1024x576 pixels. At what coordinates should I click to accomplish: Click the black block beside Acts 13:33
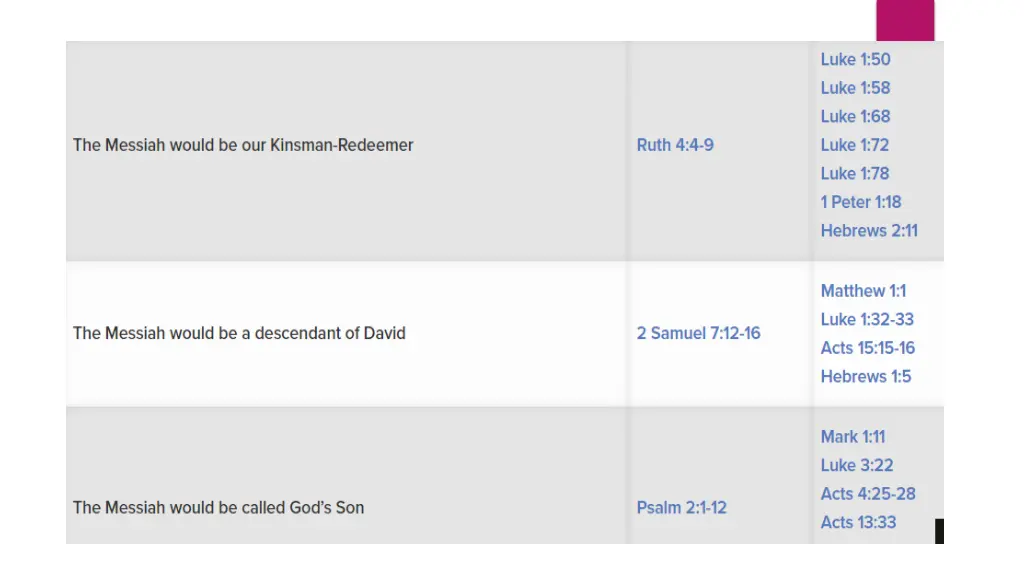[939, 531]
